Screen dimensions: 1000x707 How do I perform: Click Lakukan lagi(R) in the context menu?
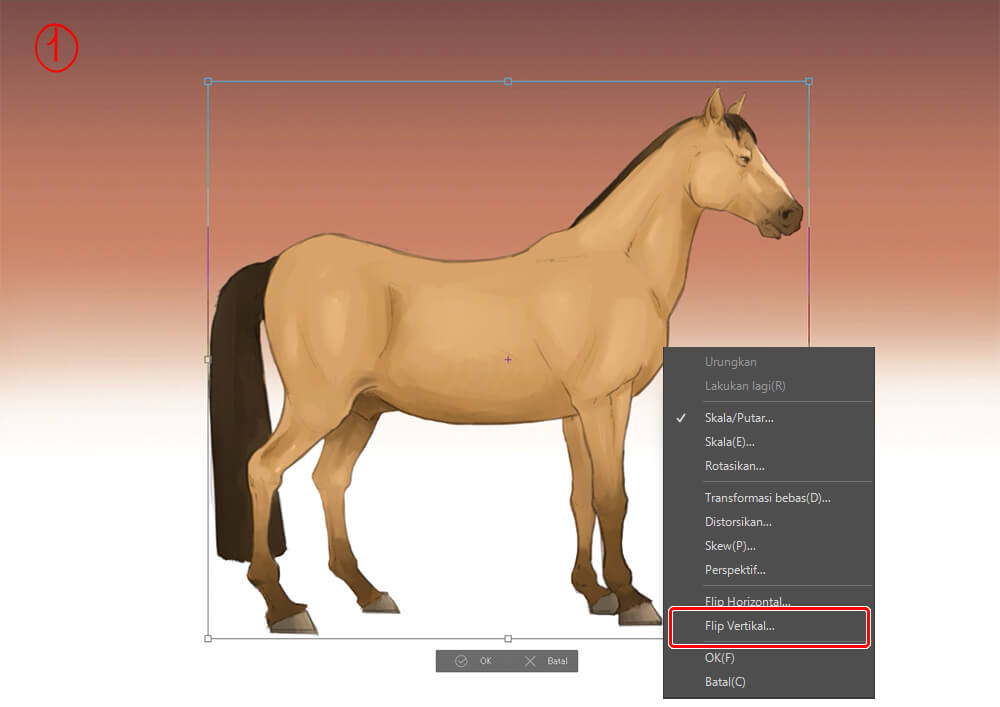point(744,386)
